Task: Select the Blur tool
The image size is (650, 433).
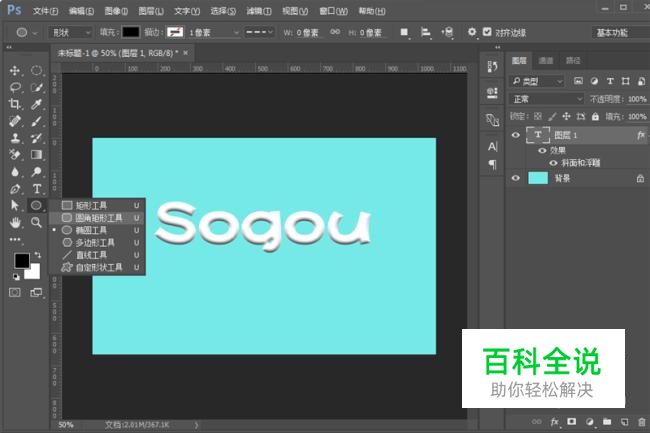Action: [x=15, y=172]
